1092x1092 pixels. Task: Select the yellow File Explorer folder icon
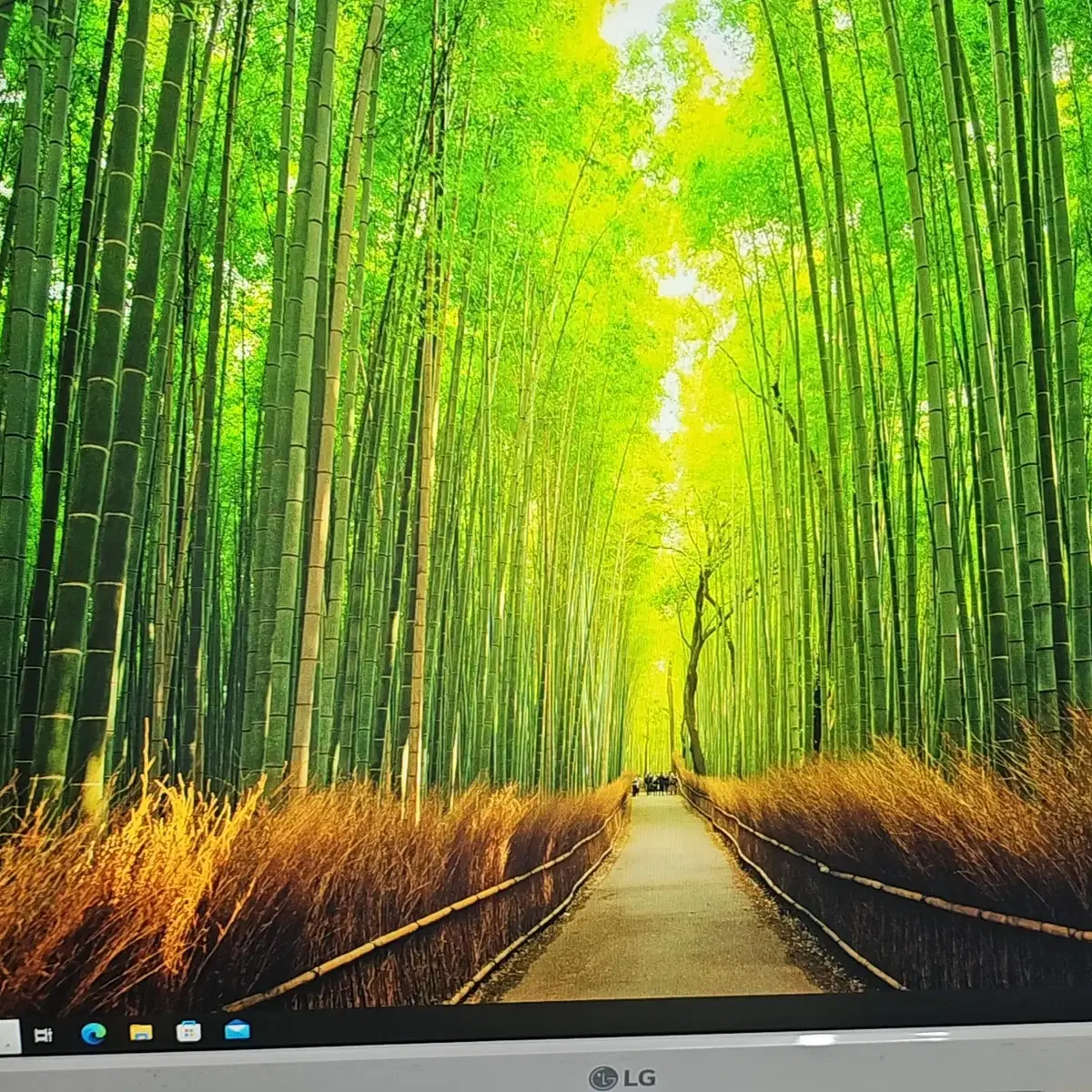tap(140, 1031)
